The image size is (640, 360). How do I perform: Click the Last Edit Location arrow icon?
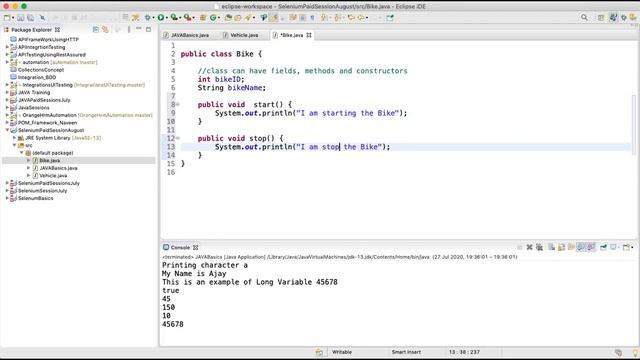tap(351, 18)
